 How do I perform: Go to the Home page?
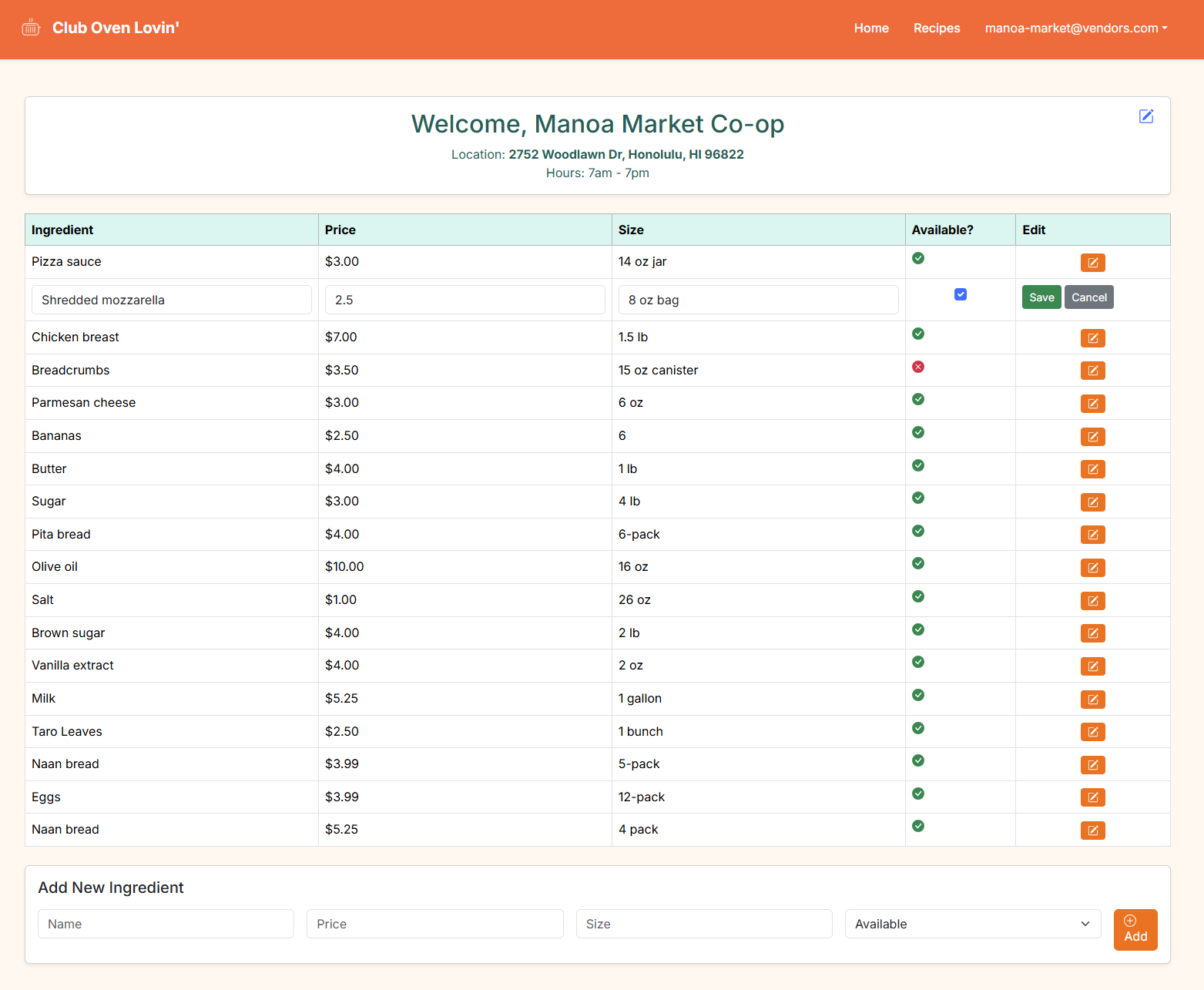[x=871, y=29]
